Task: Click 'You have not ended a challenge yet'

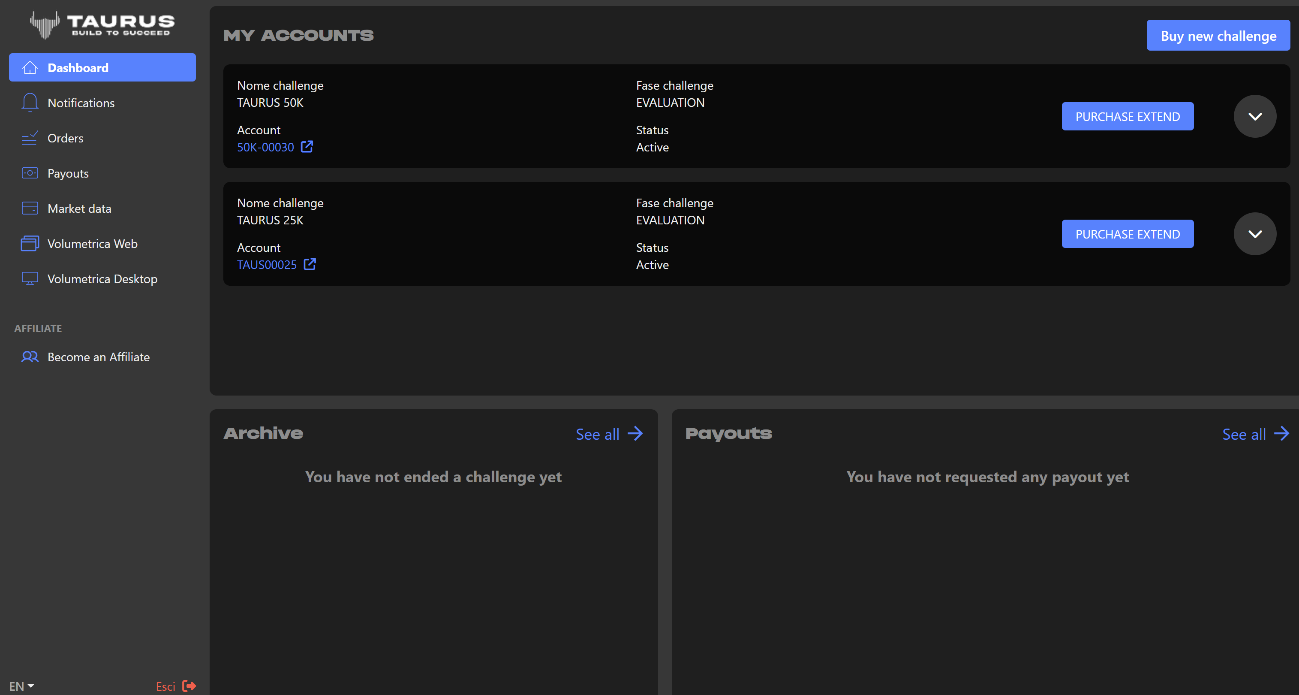Action: click(x=433, y=477)
